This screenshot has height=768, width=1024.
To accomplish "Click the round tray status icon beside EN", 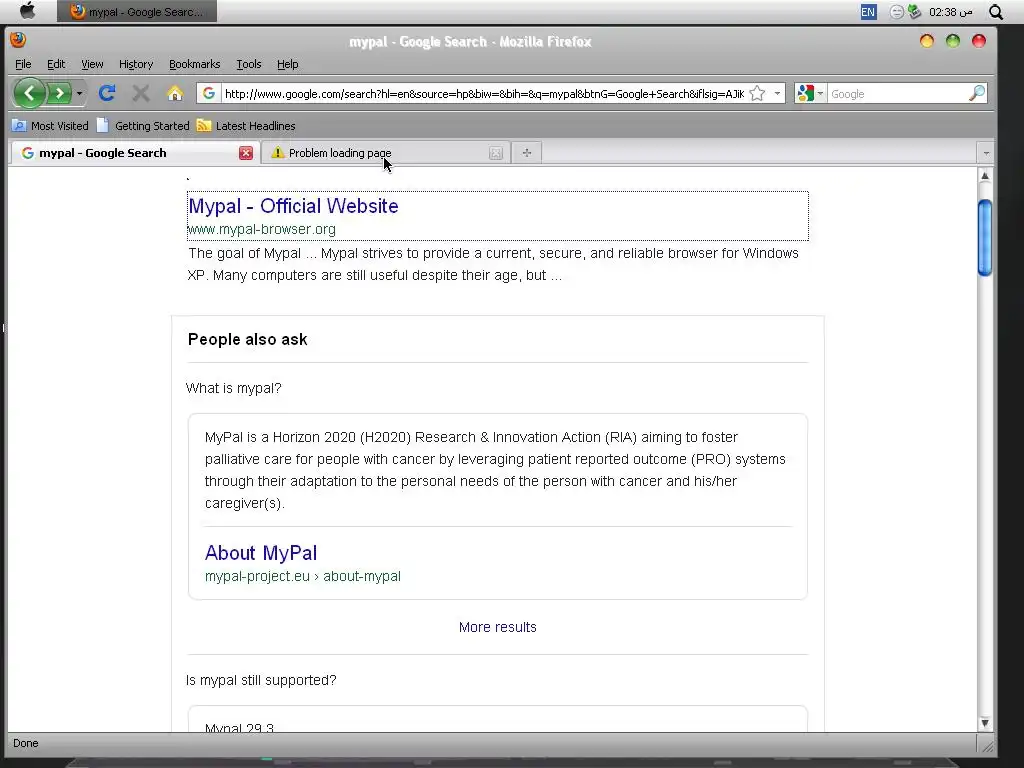I will coord(897,12).
